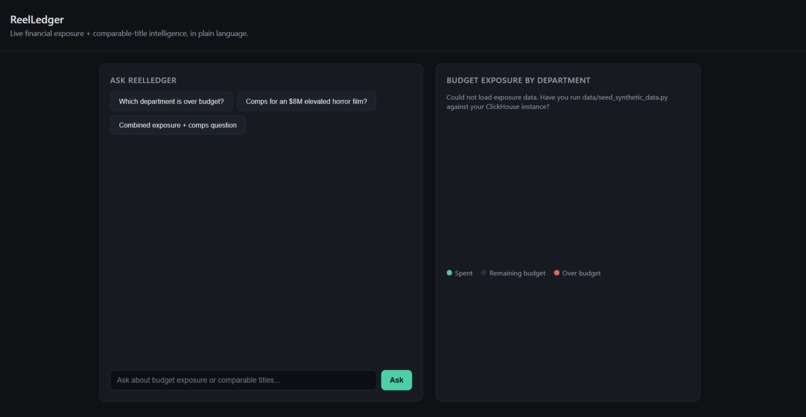Click the 'ASK REELLEDGER' panel heading
The height and width of the screenshot is (417, 806).
143,81
